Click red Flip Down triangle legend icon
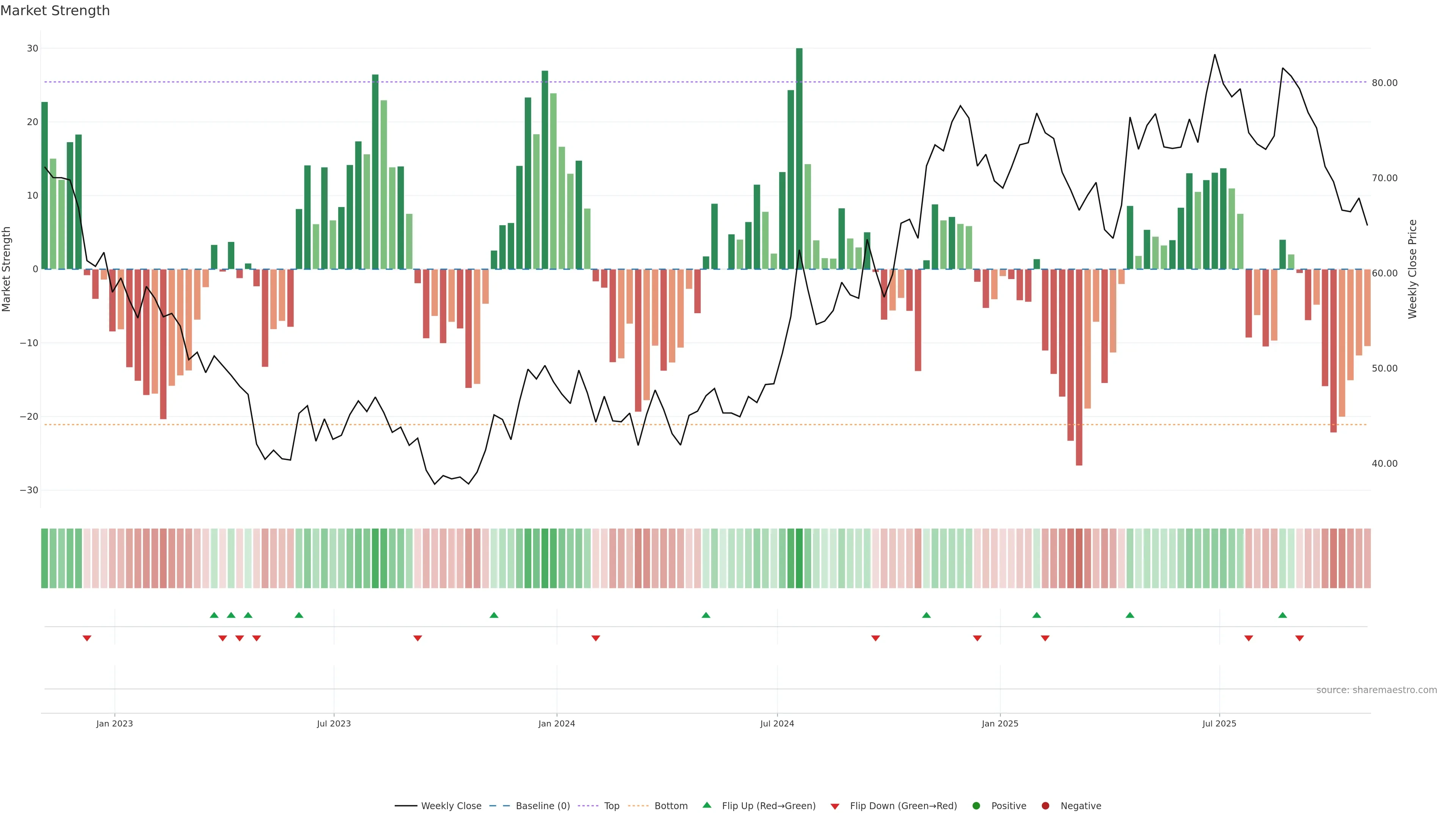 (x=835, y=806)
